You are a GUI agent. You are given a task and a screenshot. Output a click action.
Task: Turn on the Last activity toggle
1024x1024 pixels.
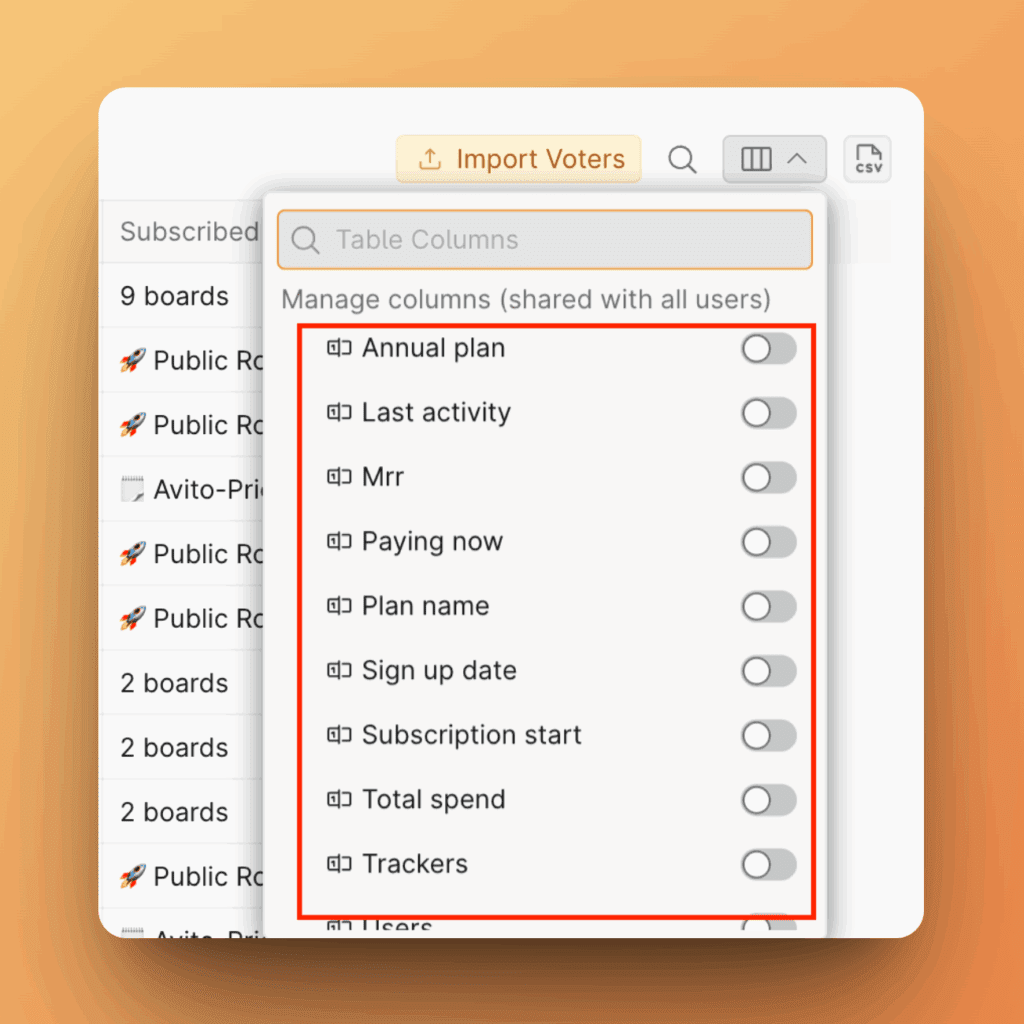click(x=768, y=413)
